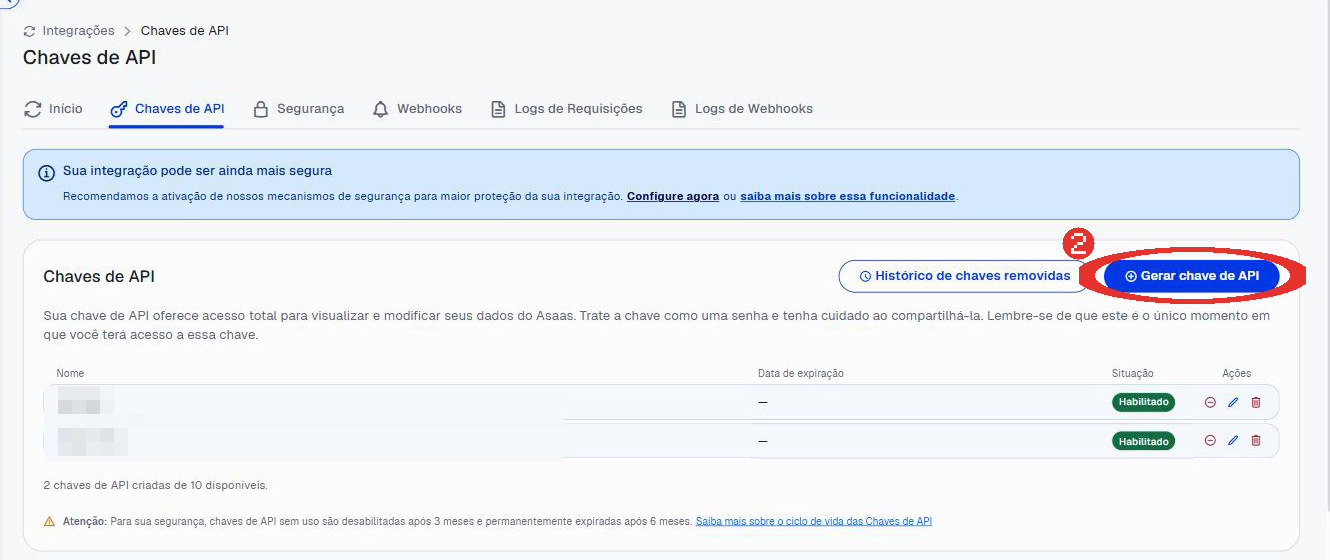Open Logs de Webhooks tab

coord(742,109)
